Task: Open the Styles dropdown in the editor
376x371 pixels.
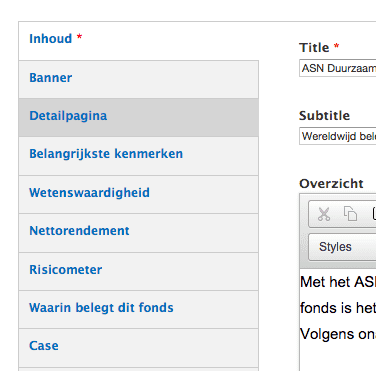Action: (x=342, y=247)
